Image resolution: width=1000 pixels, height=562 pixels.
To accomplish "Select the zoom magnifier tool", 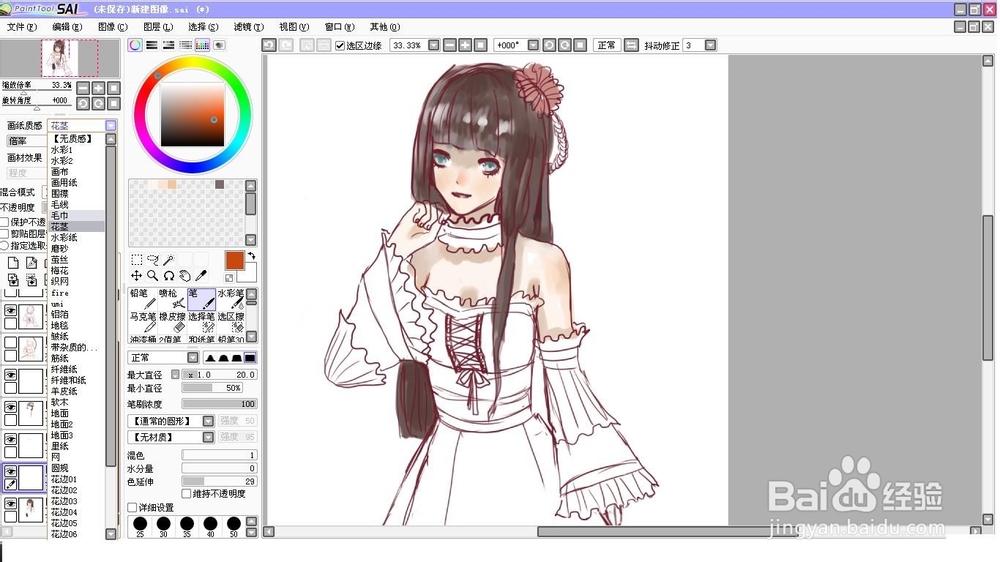I will 152,276.
